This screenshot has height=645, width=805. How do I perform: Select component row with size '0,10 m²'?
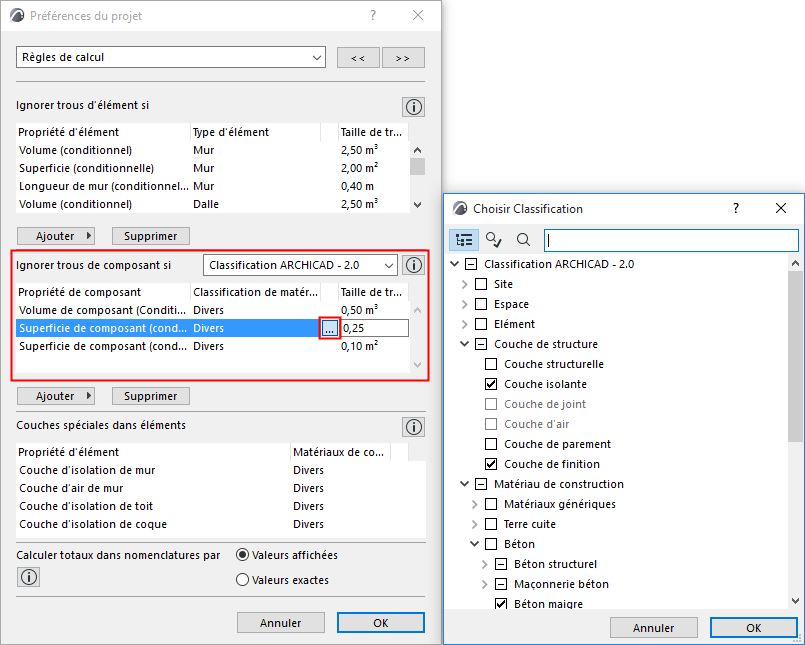tap(213, 346)
